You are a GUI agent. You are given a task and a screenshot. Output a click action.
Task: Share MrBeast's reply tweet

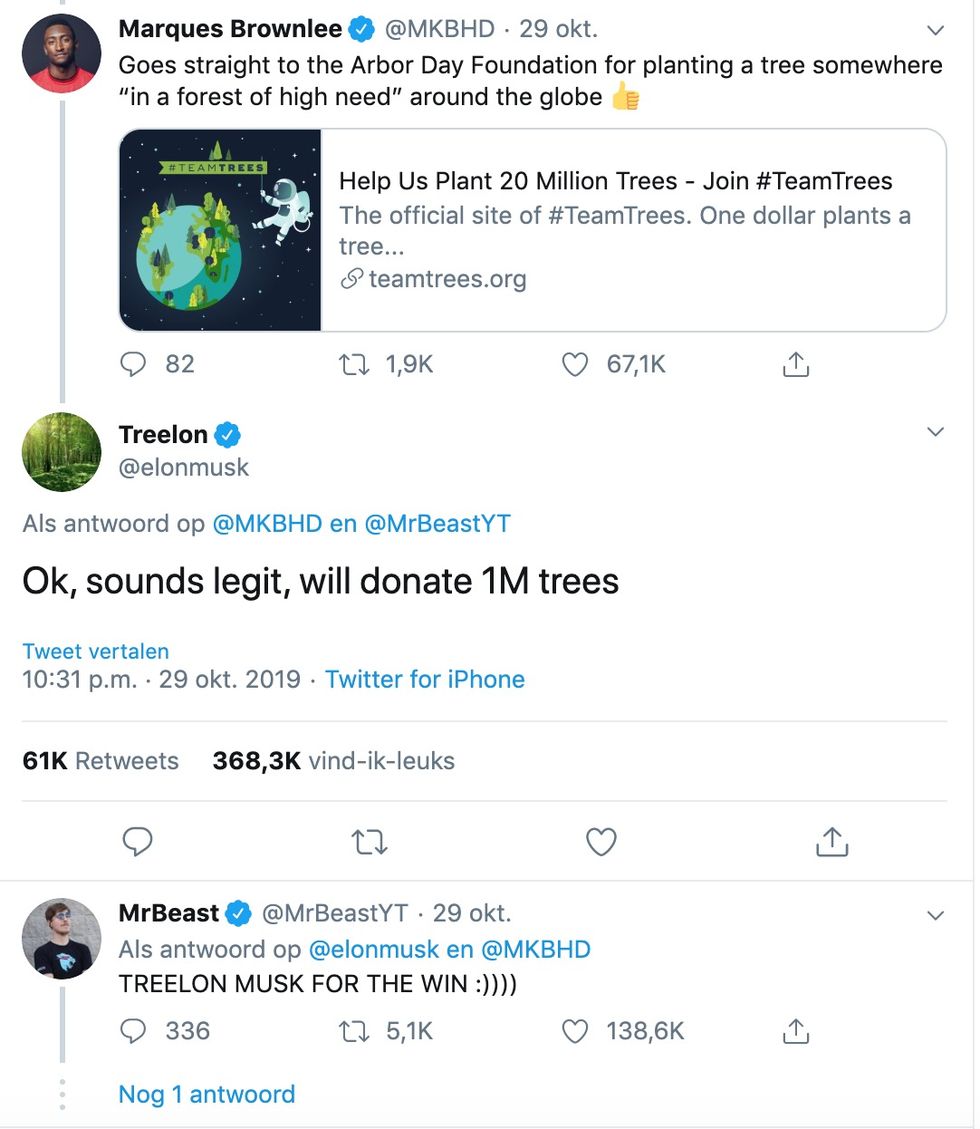point(796,1031)
